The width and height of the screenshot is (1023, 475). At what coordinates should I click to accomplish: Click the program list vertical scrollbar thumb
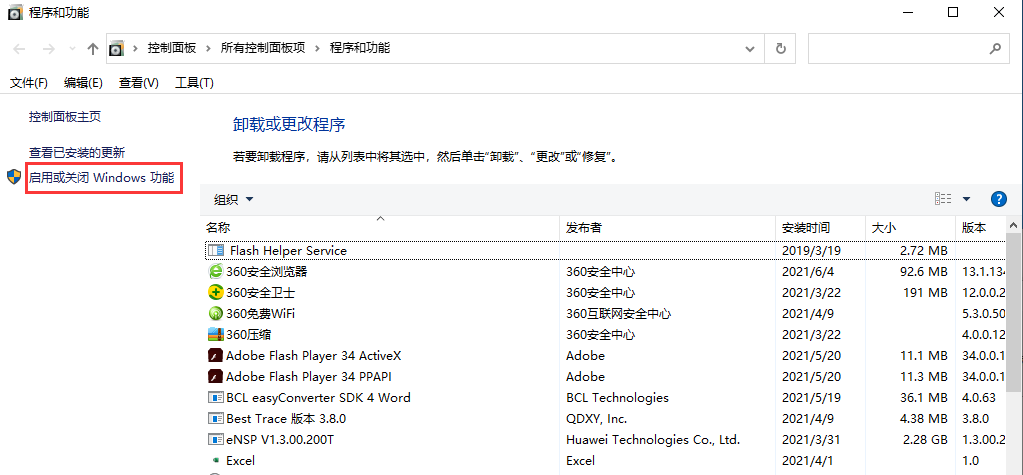(1014, 313)
